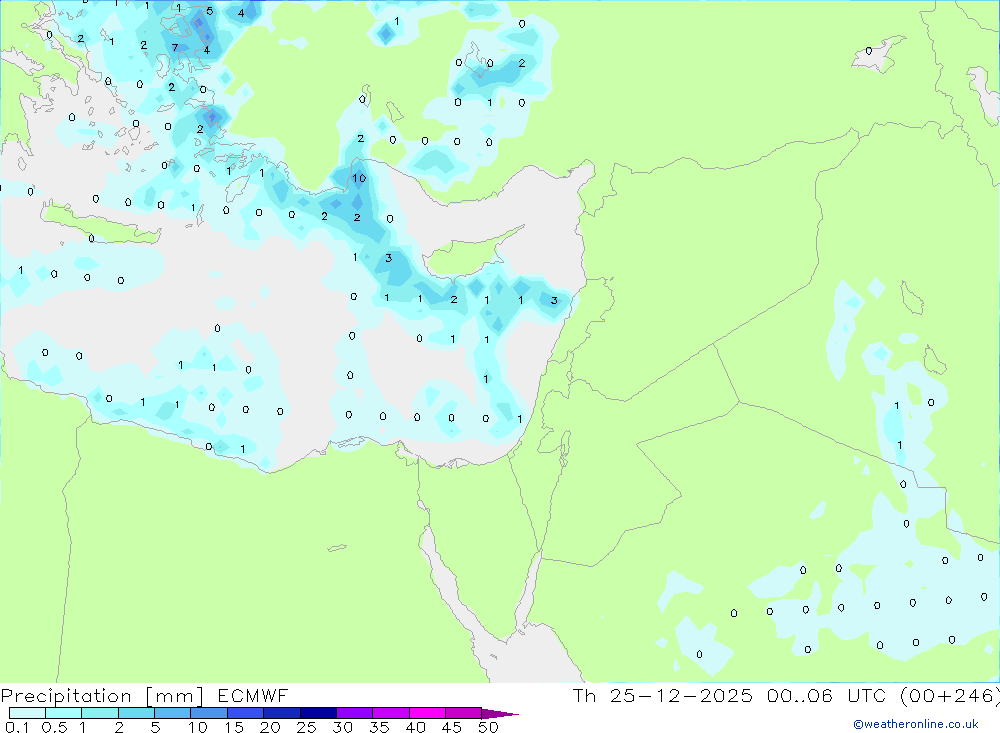Viewport: 1000px width, 733px height.
Task: Select the '15' legend scale label
Action: click(233, 727)
